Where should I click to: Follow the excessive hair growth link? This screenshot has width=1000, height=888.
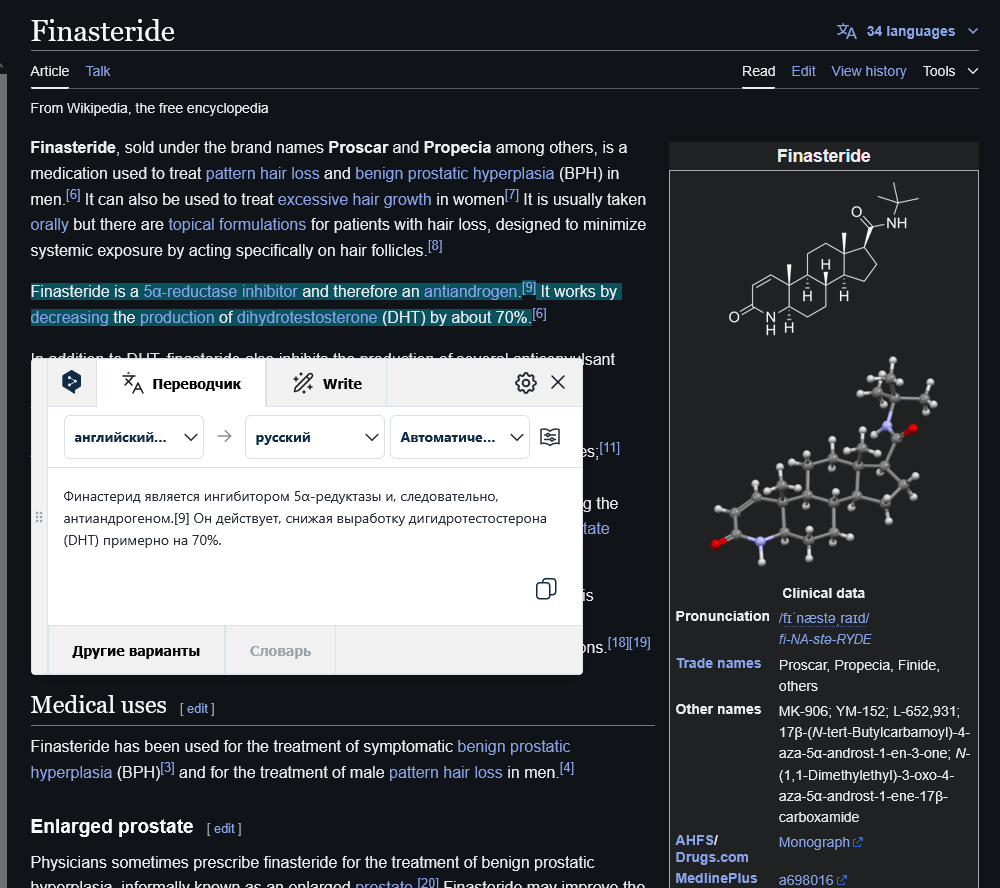pos(355,200)
